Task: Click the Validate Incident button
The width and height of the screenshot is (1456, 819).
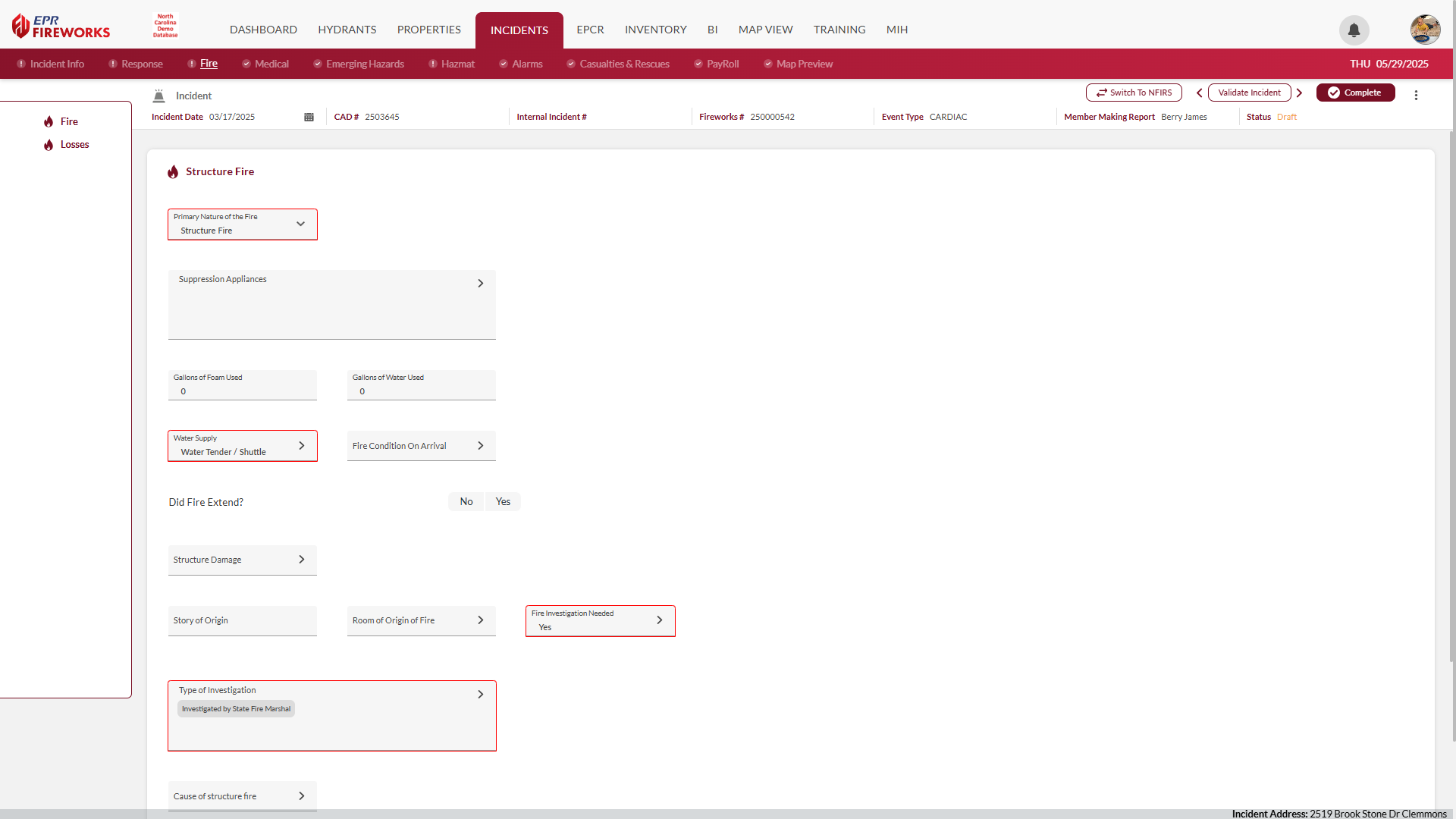Action: [1248, 92]
